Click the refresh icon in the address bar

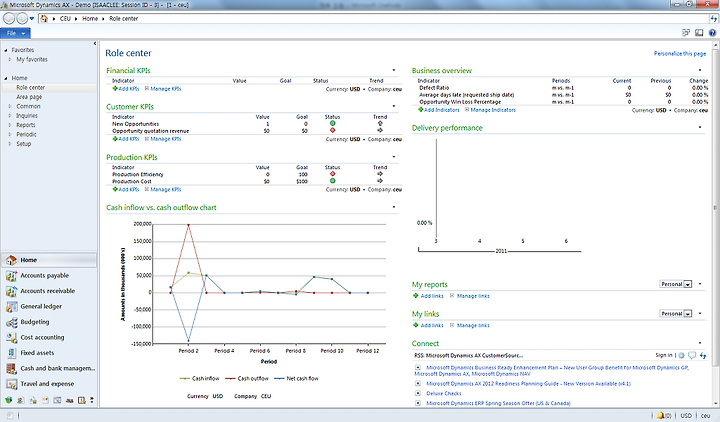point(714,19)
